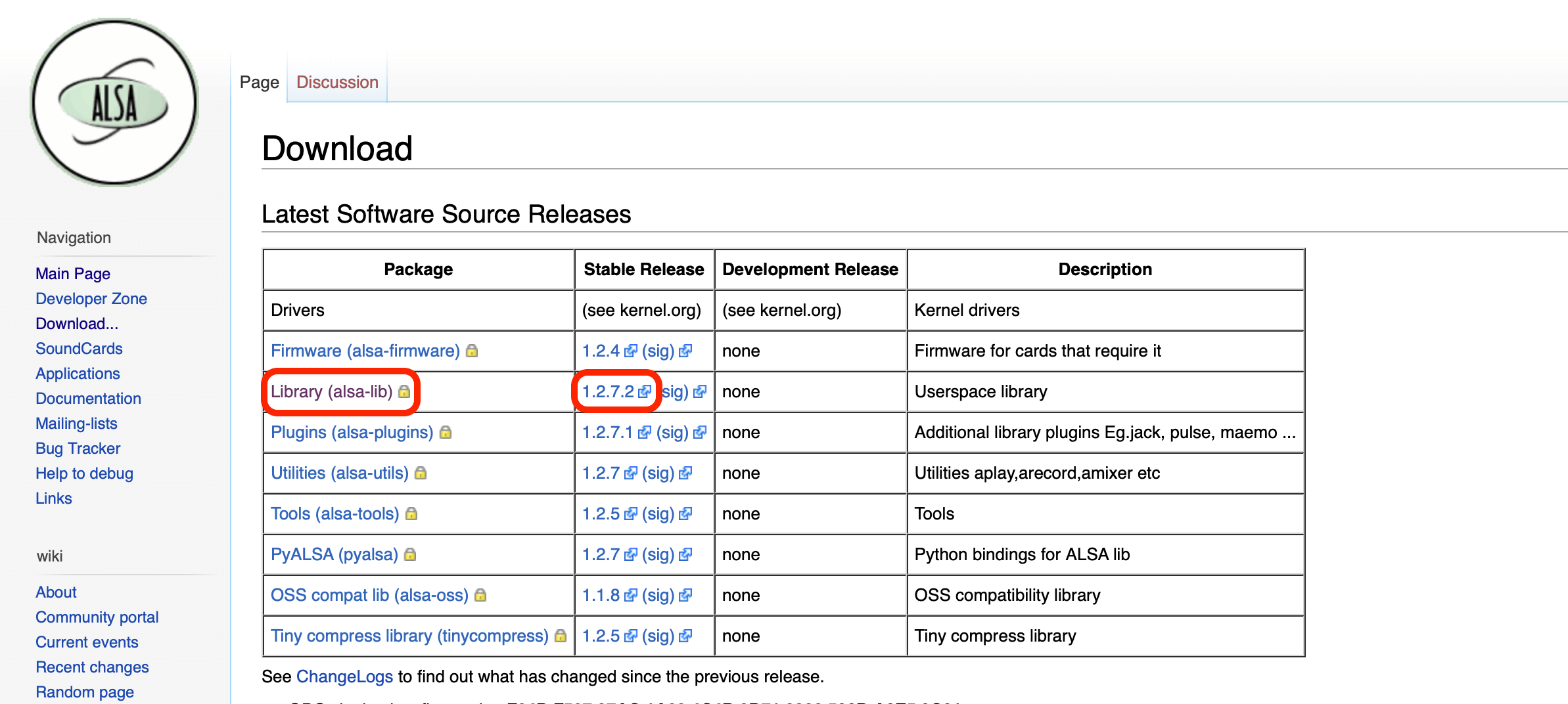Open Library (alsa-lib) package link
Image resolution: width=1568 pixels, height=704 pixels.
[x=332, y=392]
